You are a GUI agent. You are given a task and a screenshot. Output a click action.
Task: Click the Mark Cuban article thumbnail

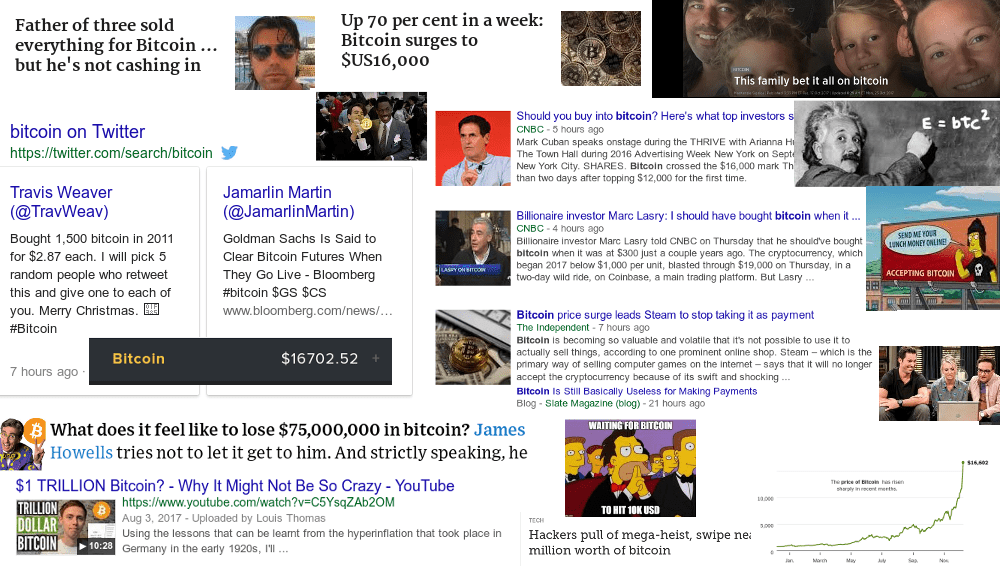click(473, 148)
